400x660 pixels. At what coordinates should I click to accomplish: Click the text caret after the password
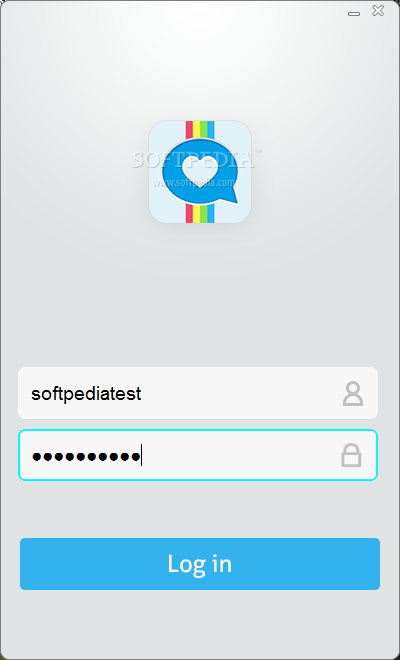coord(141,455)
